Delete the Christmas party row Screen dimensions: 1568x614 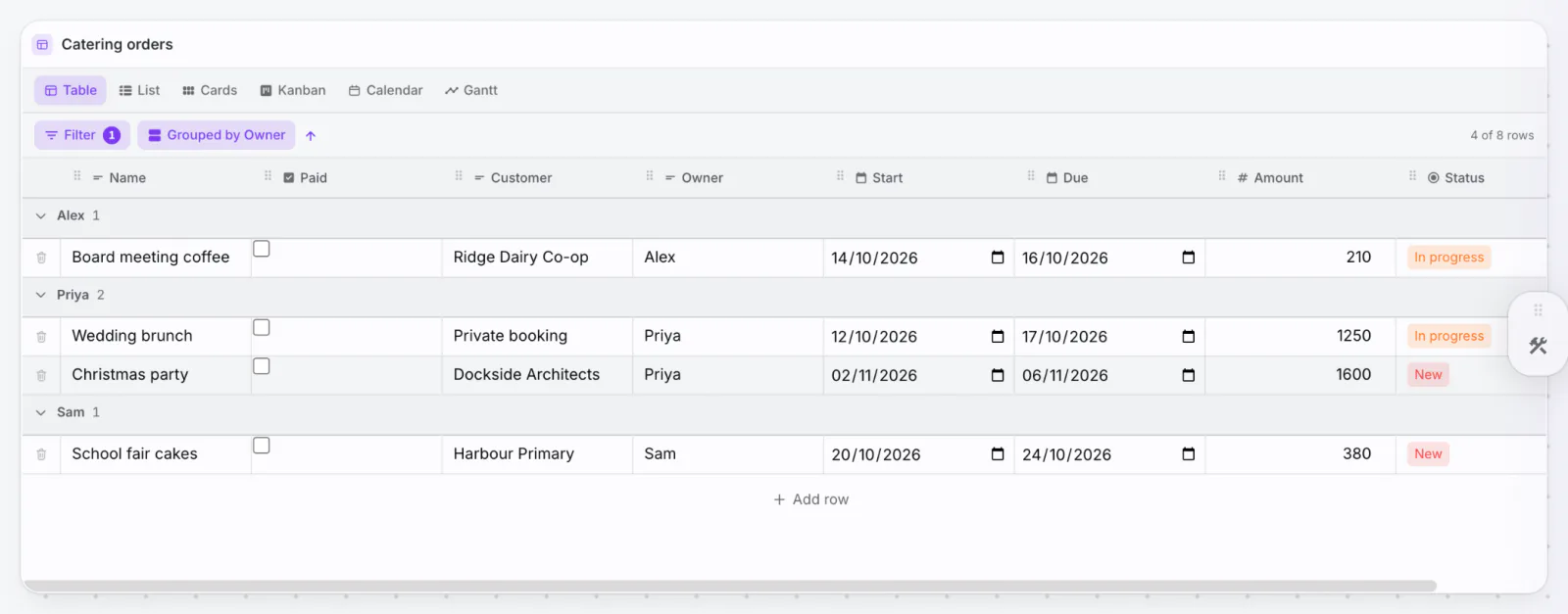tap(41, 375)
